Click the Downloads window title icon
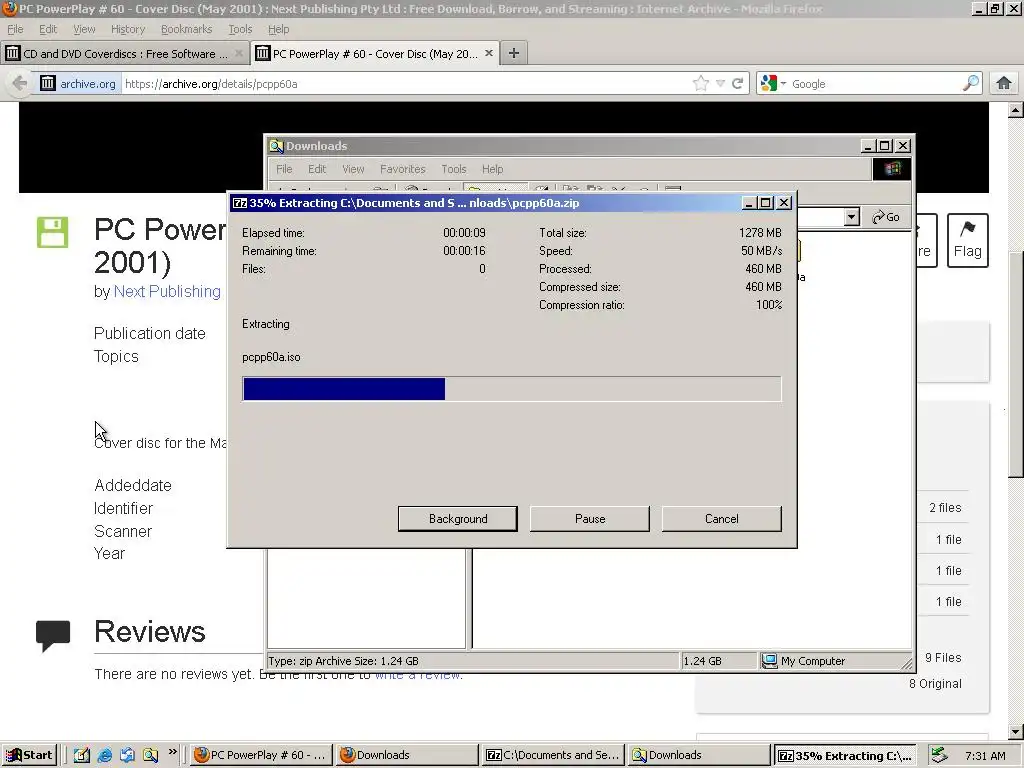The width and height of the screenshot is (1024, 768). coord(276,146)
